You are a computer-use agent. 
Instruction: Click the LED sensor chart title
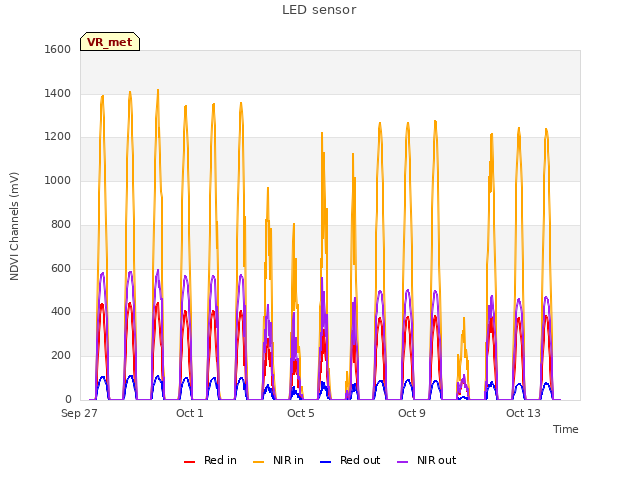click(x=319, y=10)
